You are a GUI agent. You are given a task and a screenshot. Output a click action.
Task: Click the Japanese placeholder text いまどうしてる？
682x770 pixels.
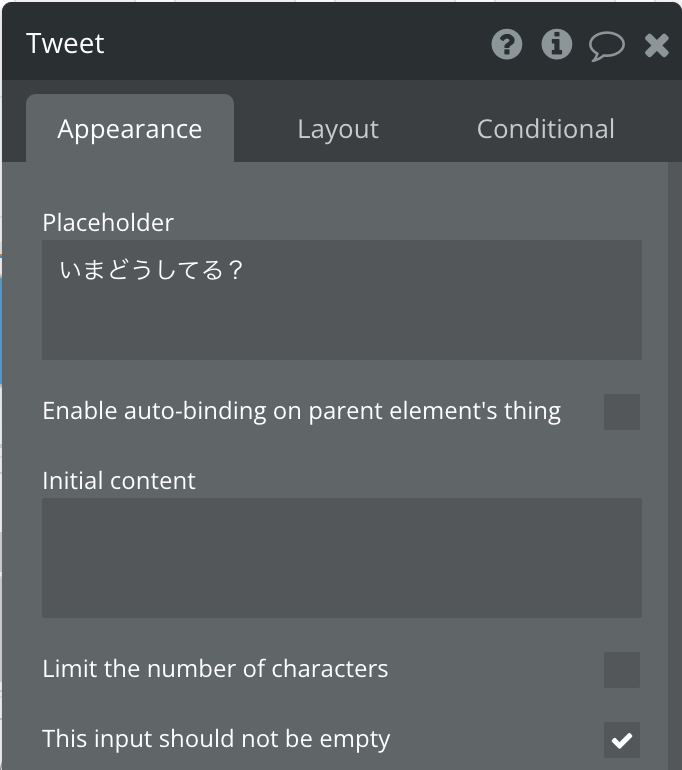click(x=151, y=270)
